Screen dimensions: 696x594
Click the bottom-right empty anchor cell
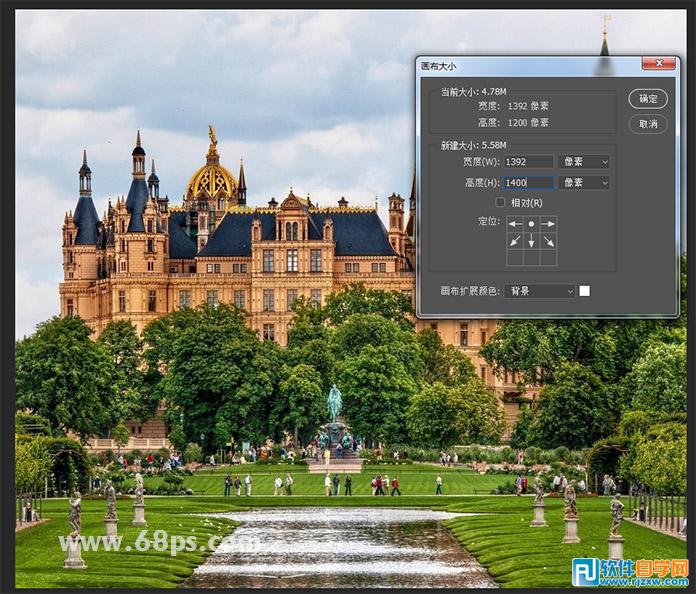pos(548,257)
